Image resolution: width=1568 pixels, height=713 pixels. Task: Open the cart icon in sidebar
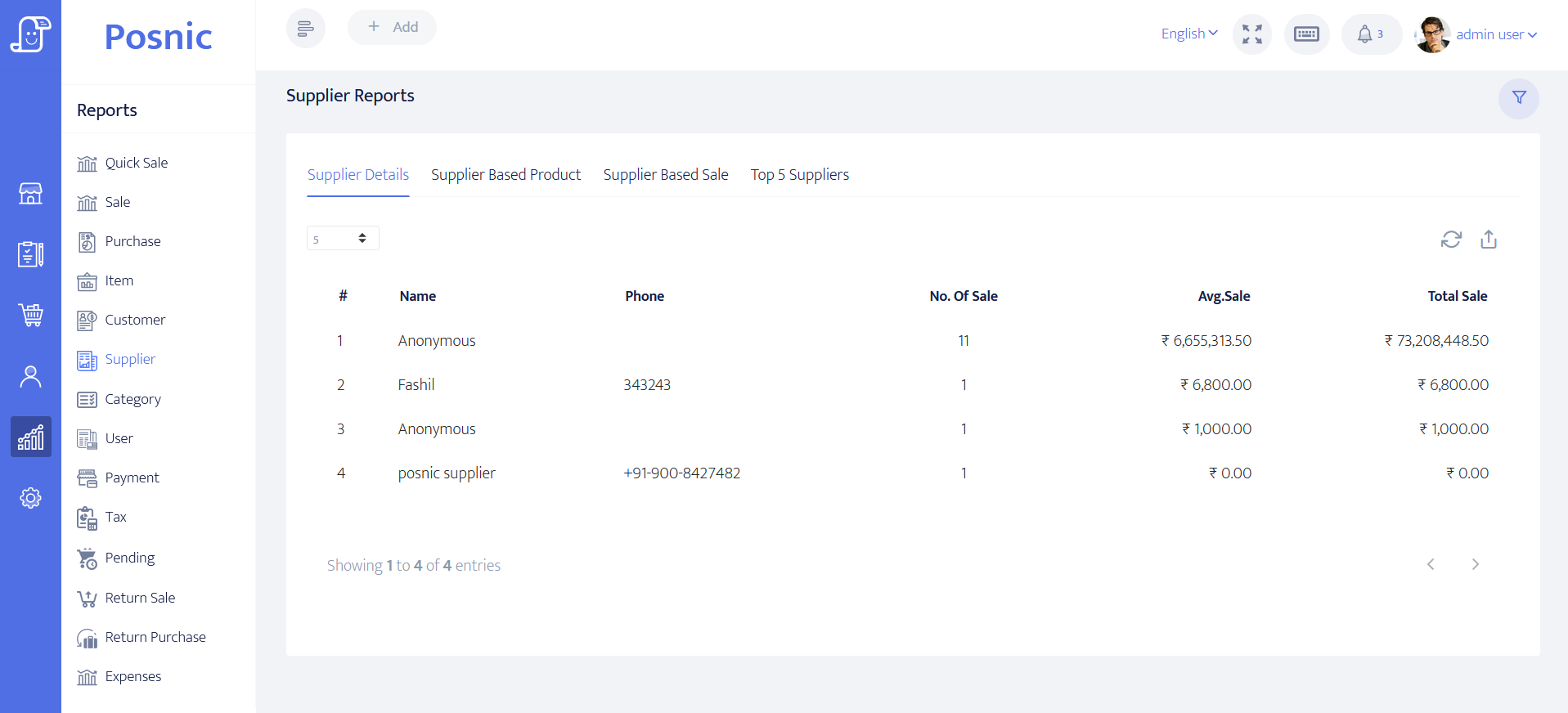31,315
